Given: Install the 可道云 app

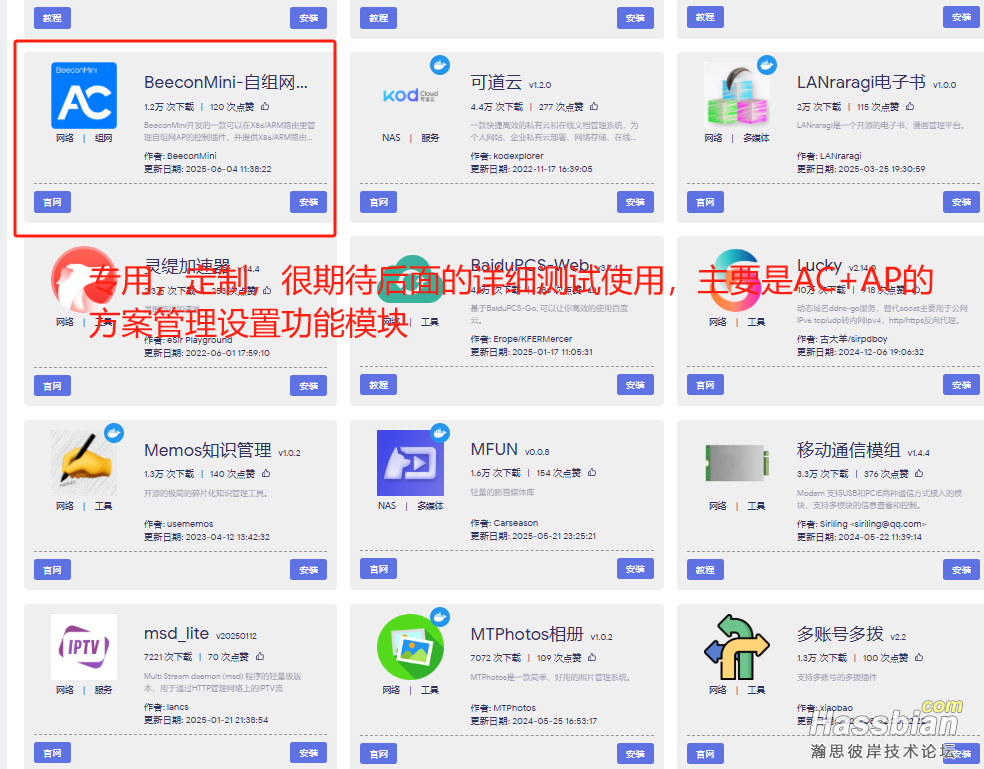Looking at the screenshot, I should pyautogui.click(x=635, y=202).
